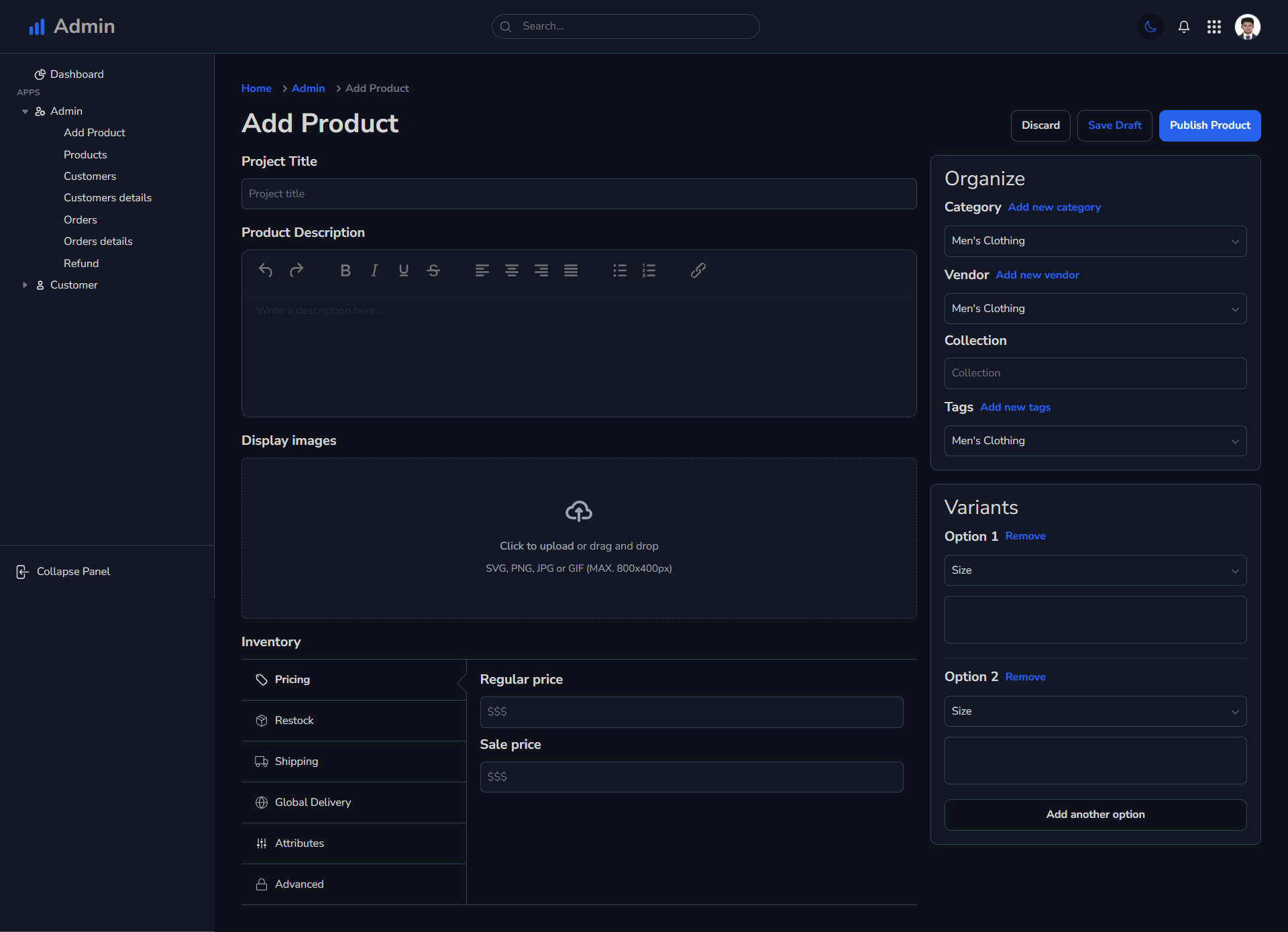Go to Home breadcrumb link
This screenshot has width=1288, height=932.
coord(256,89)
